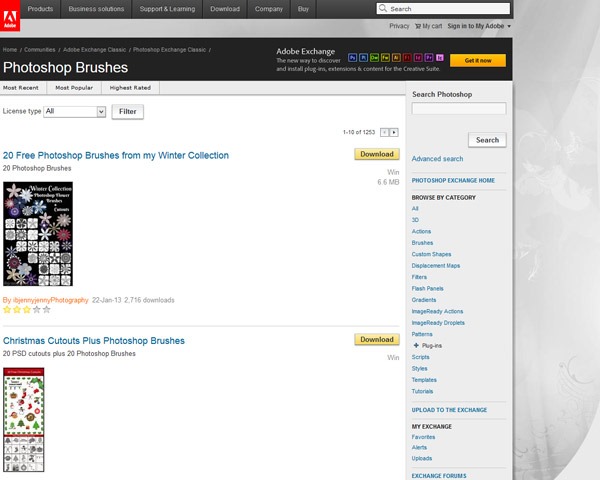Browse the Patterns category

422,334
